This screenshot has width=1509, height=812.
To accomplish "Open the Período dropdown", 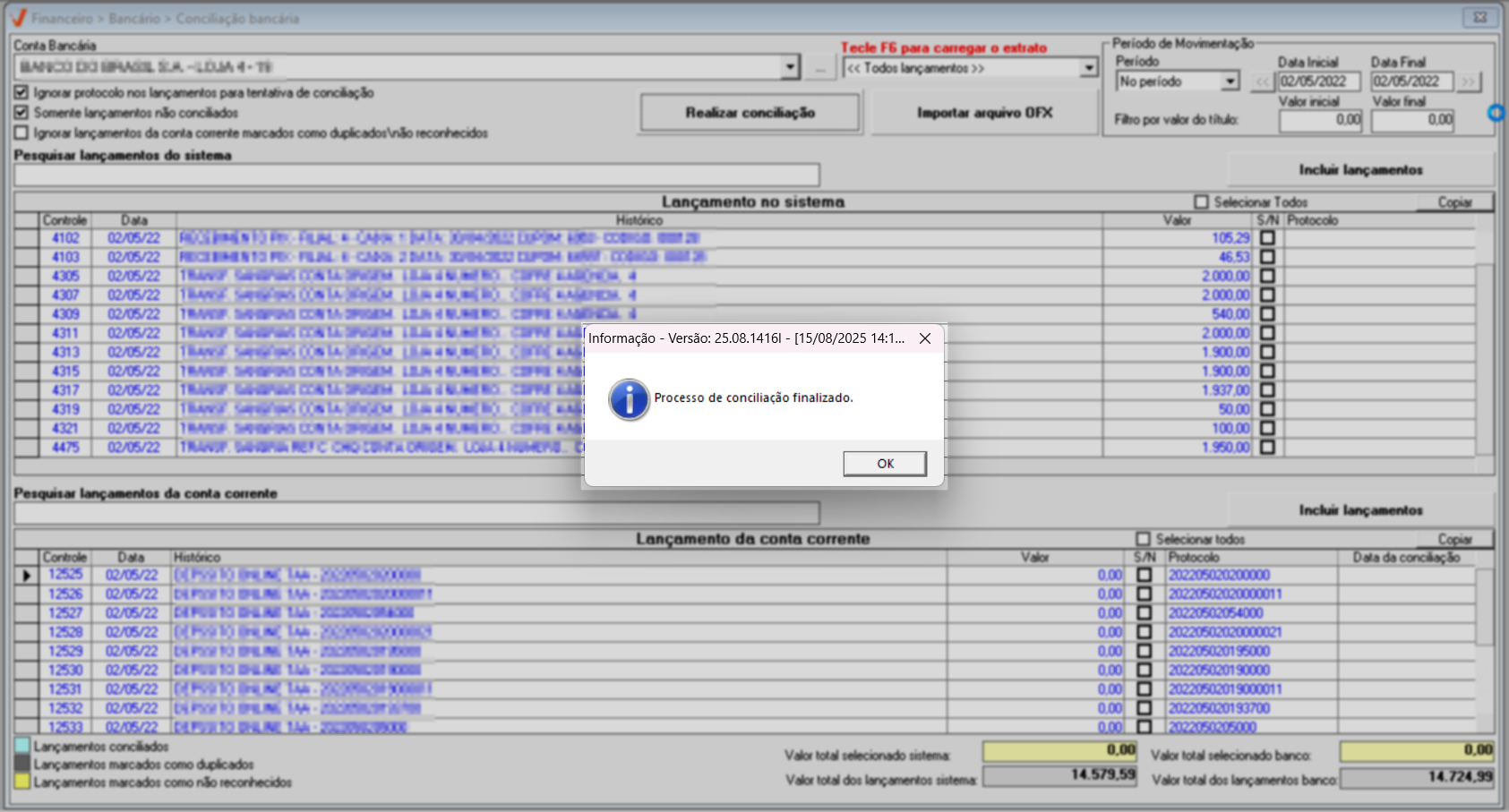I will tap(1230, 81).
